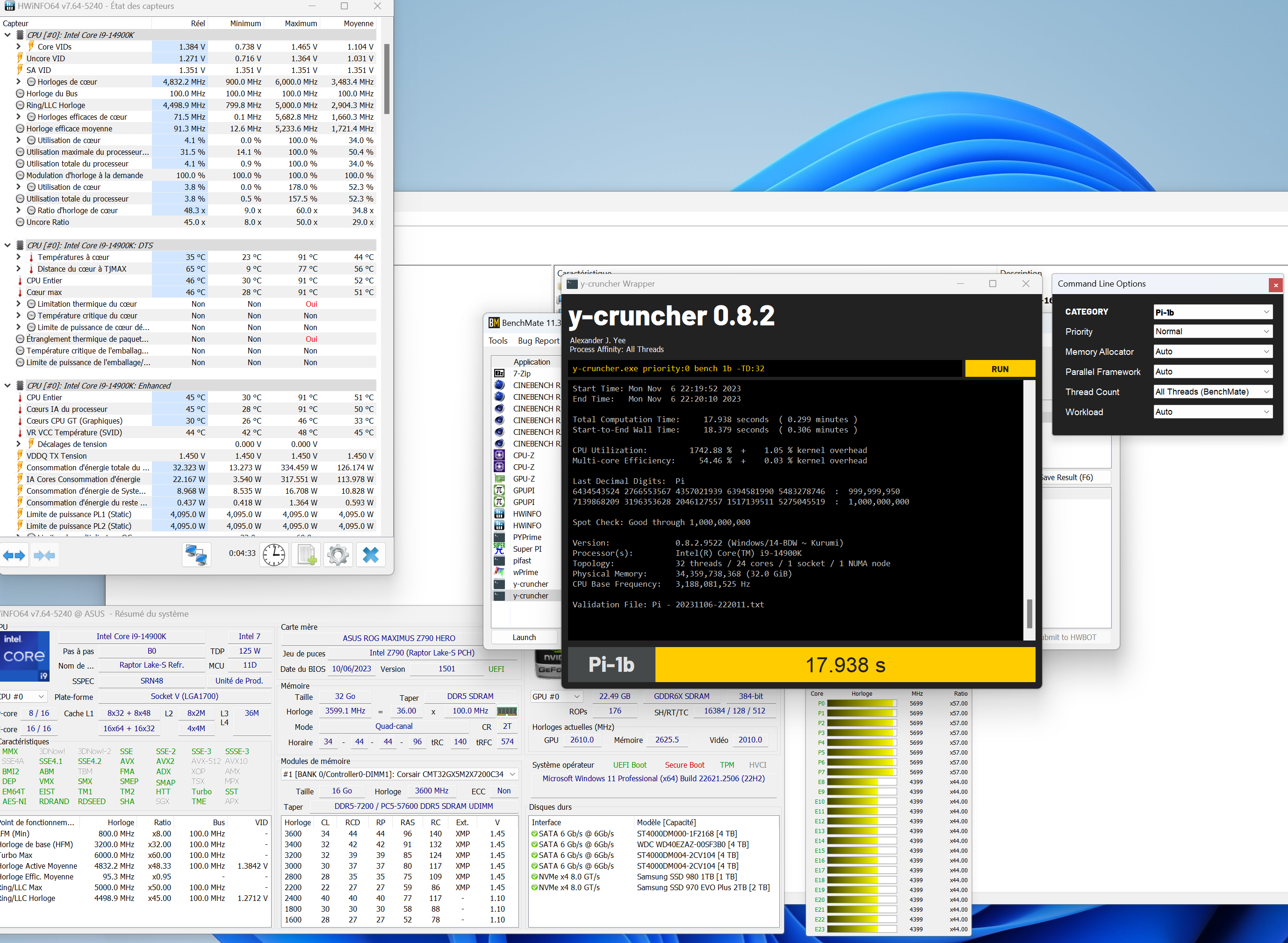
Task: Select the wPrime icon in BenchMate list
Action: pyautogui.click(x=499, y=572)
